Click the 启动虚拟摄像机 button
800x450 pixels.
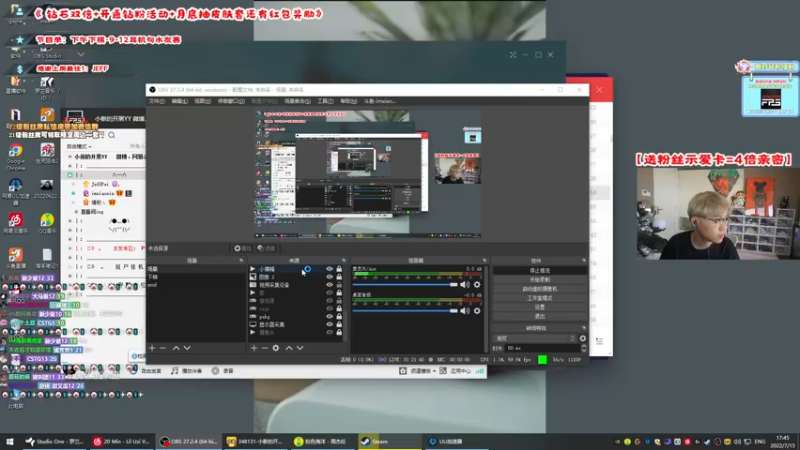540,289
